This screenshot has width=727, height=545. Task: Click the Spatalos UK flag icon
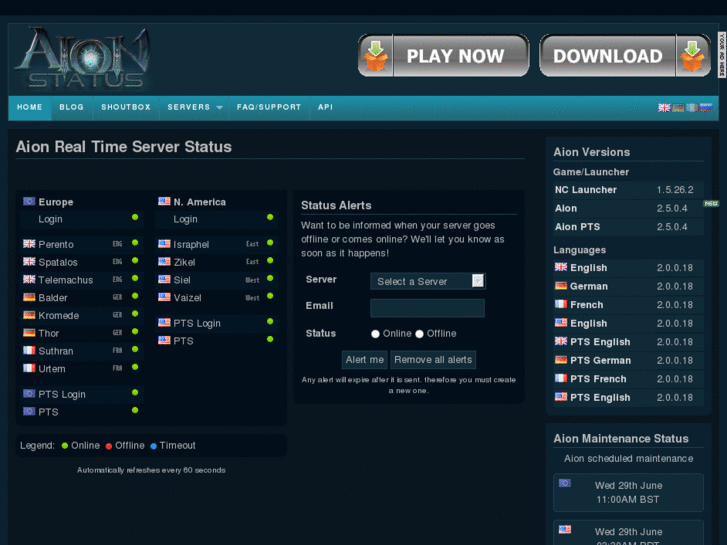29,262
